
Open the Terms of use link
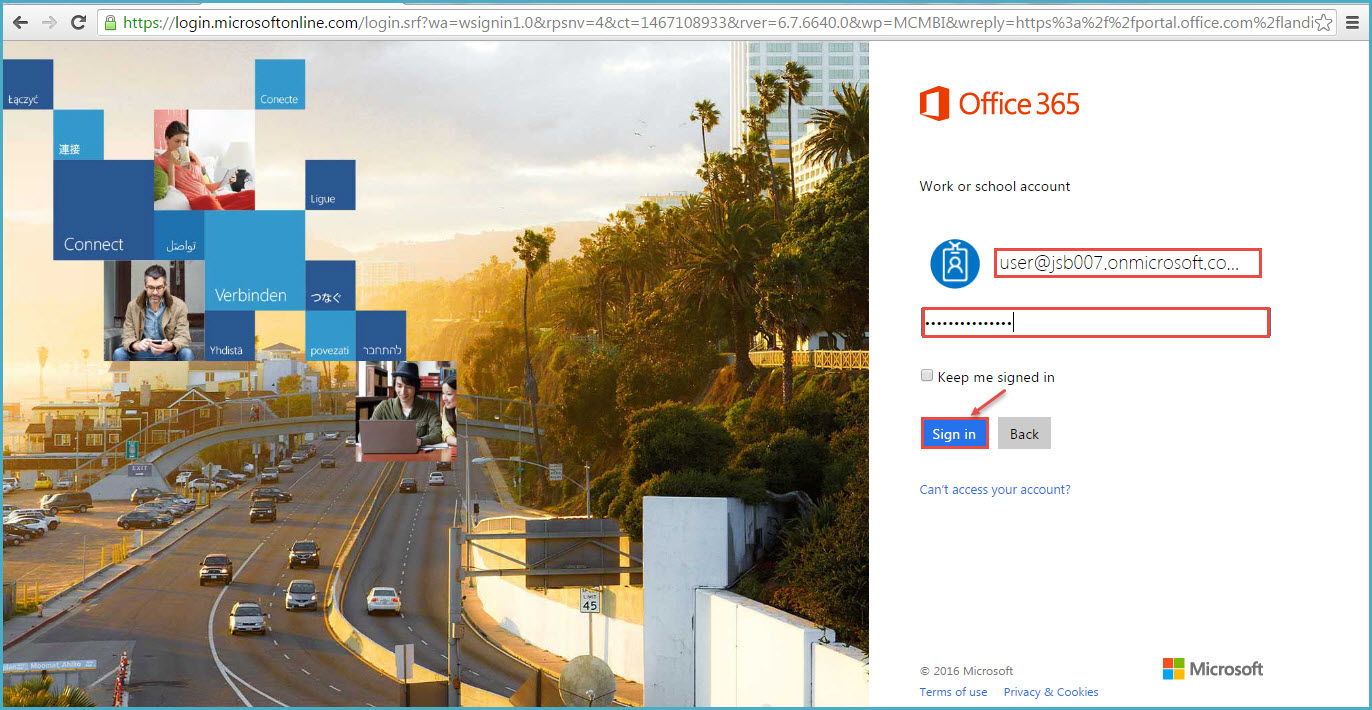953,692
